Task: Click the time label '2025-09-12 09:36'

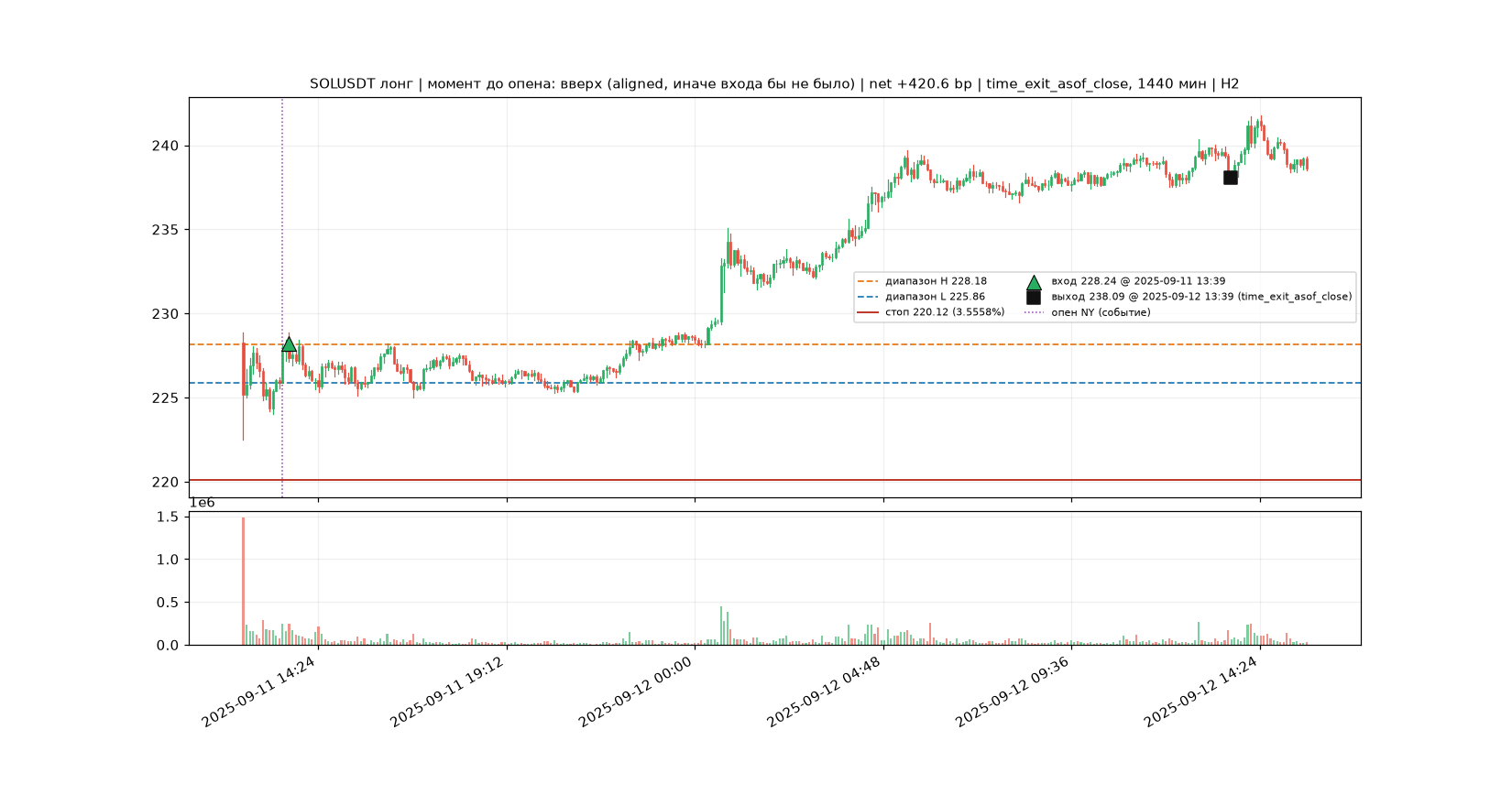Action: point(1013,692)
